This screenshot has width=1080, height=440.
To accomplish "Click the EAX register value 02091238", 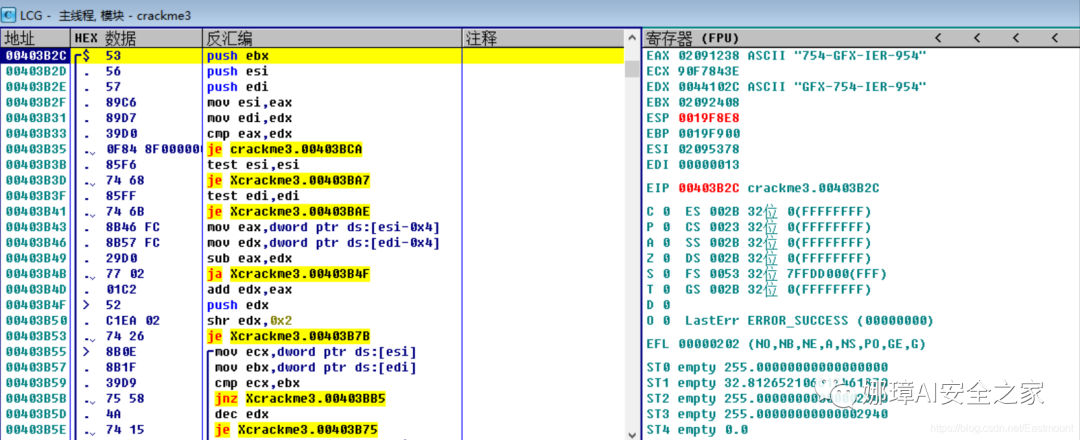I will coord(709,56).
